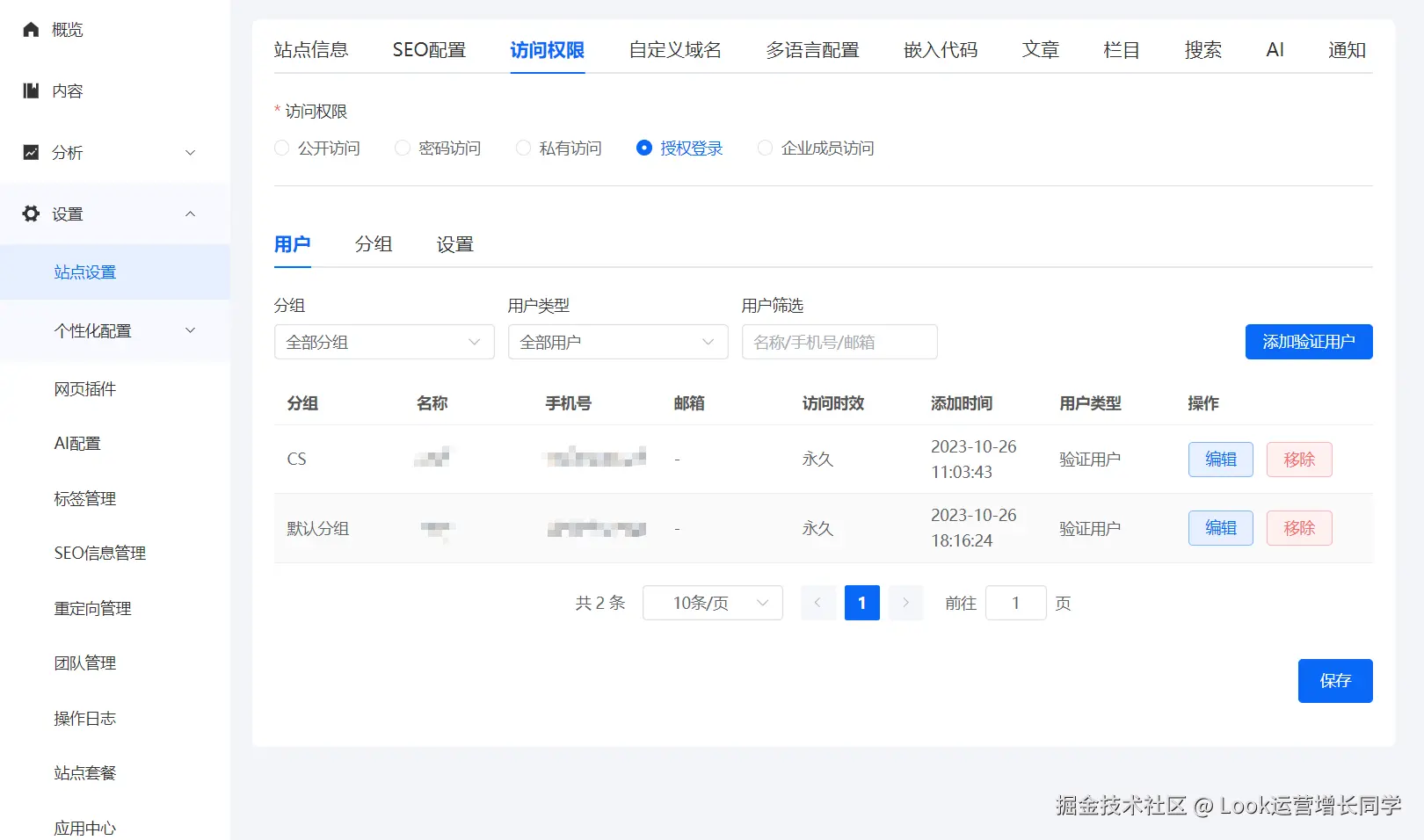Open SEO信息管理 in the sidebar

pos(100,554)
